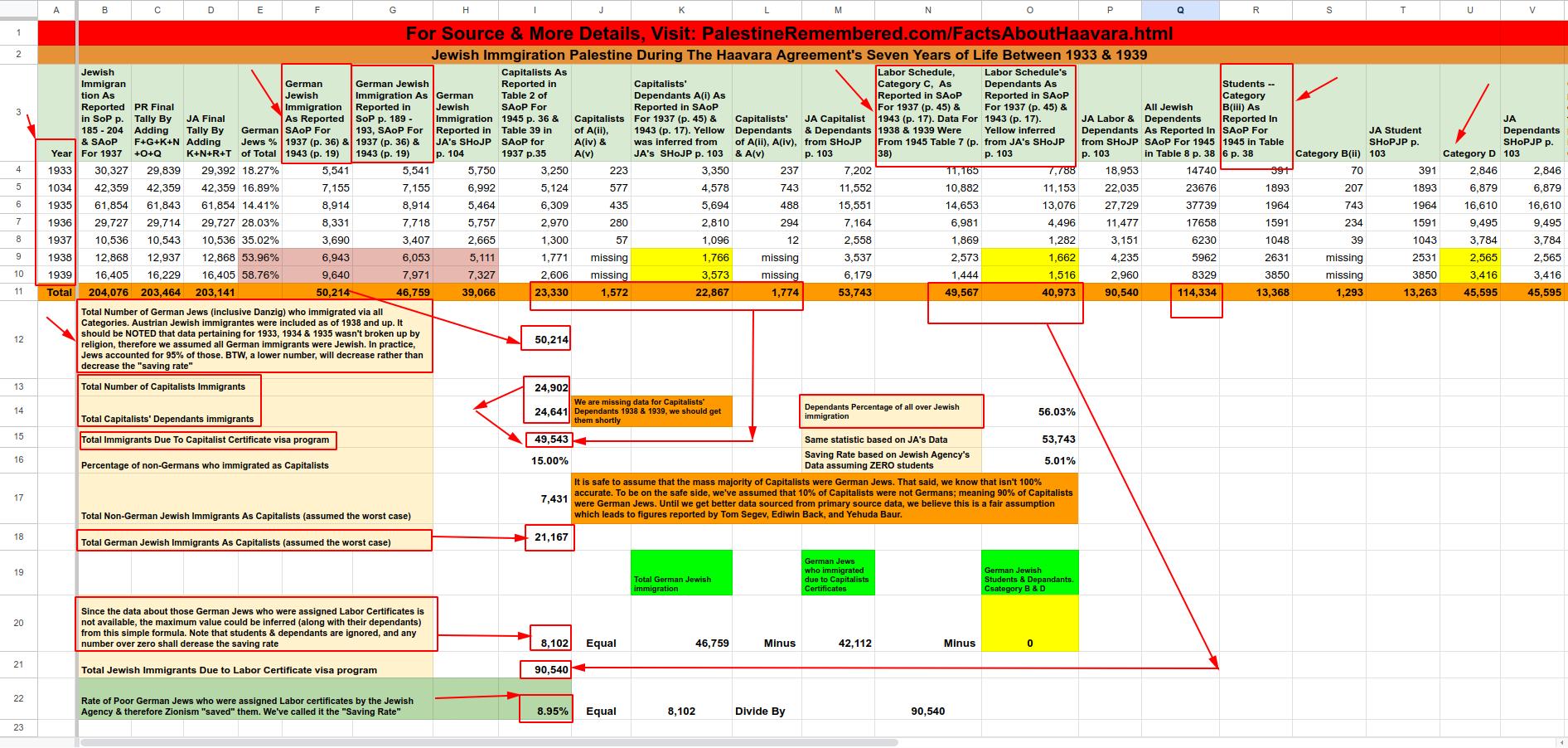Click 'missing' cell in row 1938 column J
1568x748 pixels.
pyautogui.click(x=601, y=257)
